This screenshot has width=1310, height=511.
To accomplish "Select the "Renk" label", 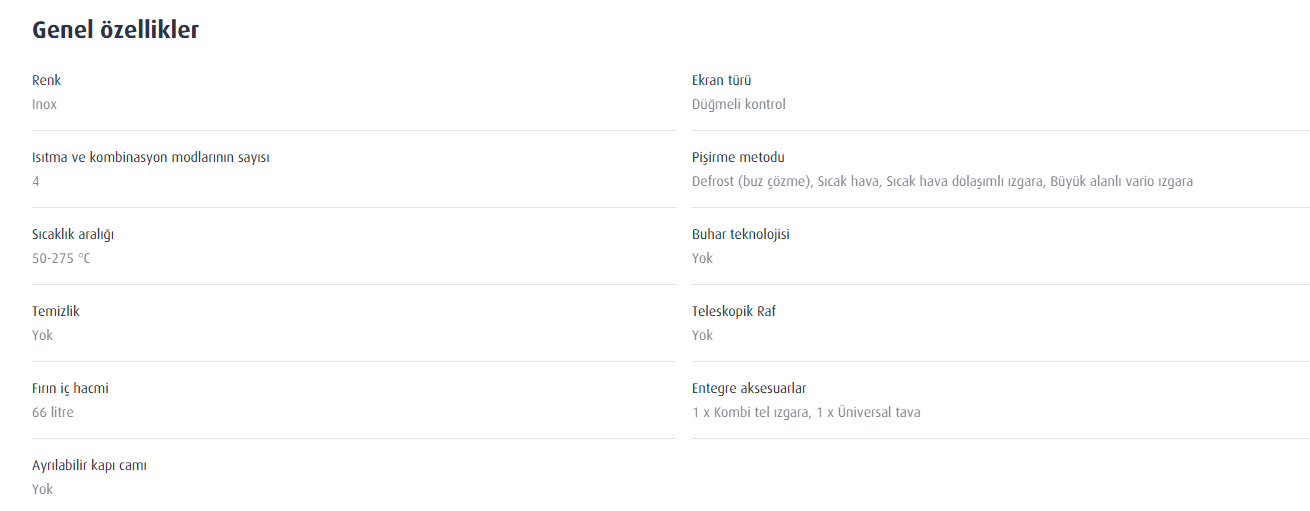I will (x=46, y=80).
